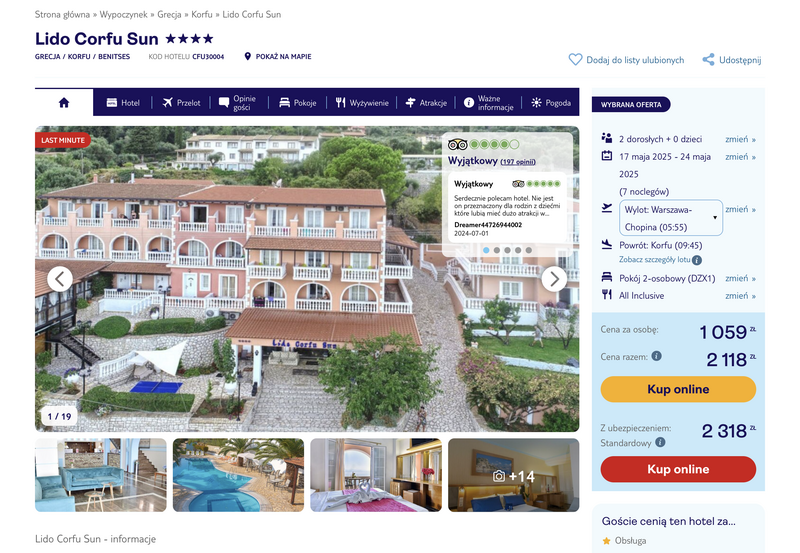Select the first review carousel dot
Screen dimensions: 800x553
[x=486, y=250]
